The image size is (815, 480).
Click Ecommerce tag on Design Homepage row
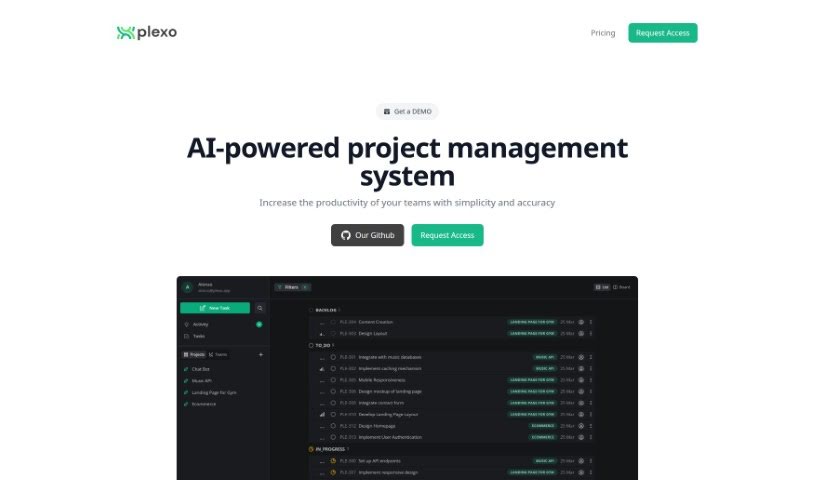click(x=543, y=426)
